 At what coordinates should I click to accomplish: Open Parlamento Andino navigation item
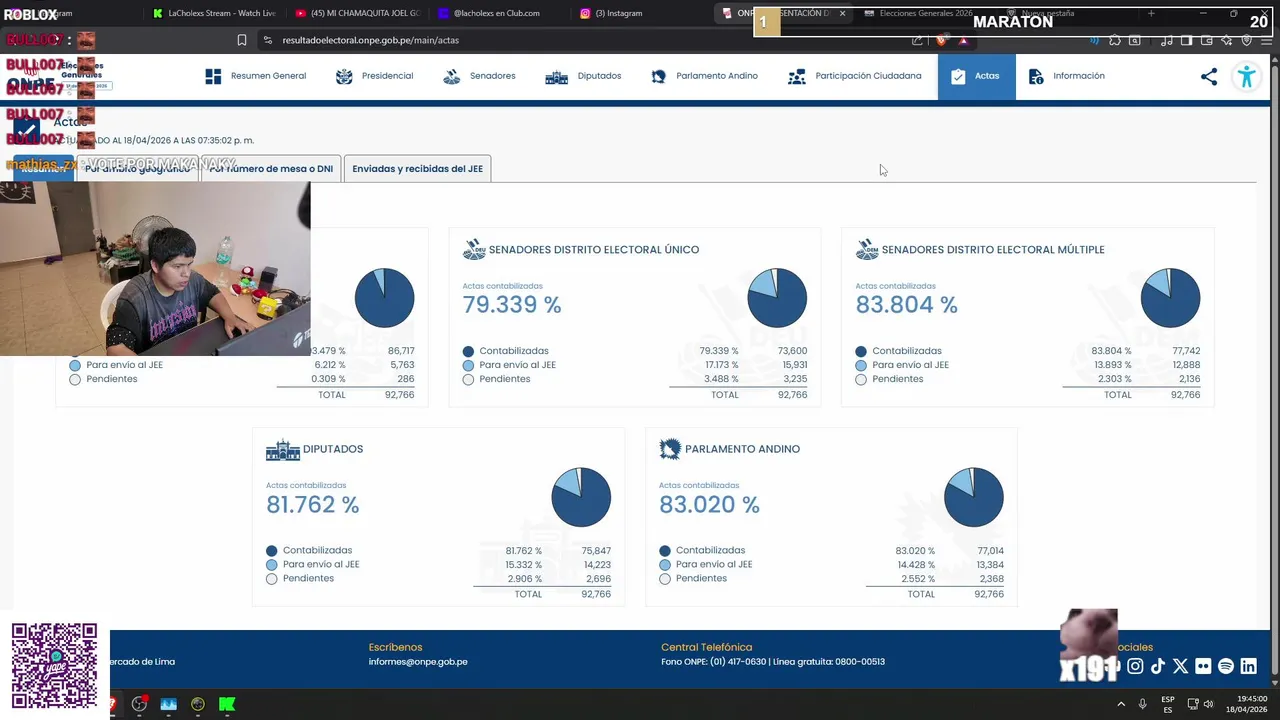click(x=704, y=76)
